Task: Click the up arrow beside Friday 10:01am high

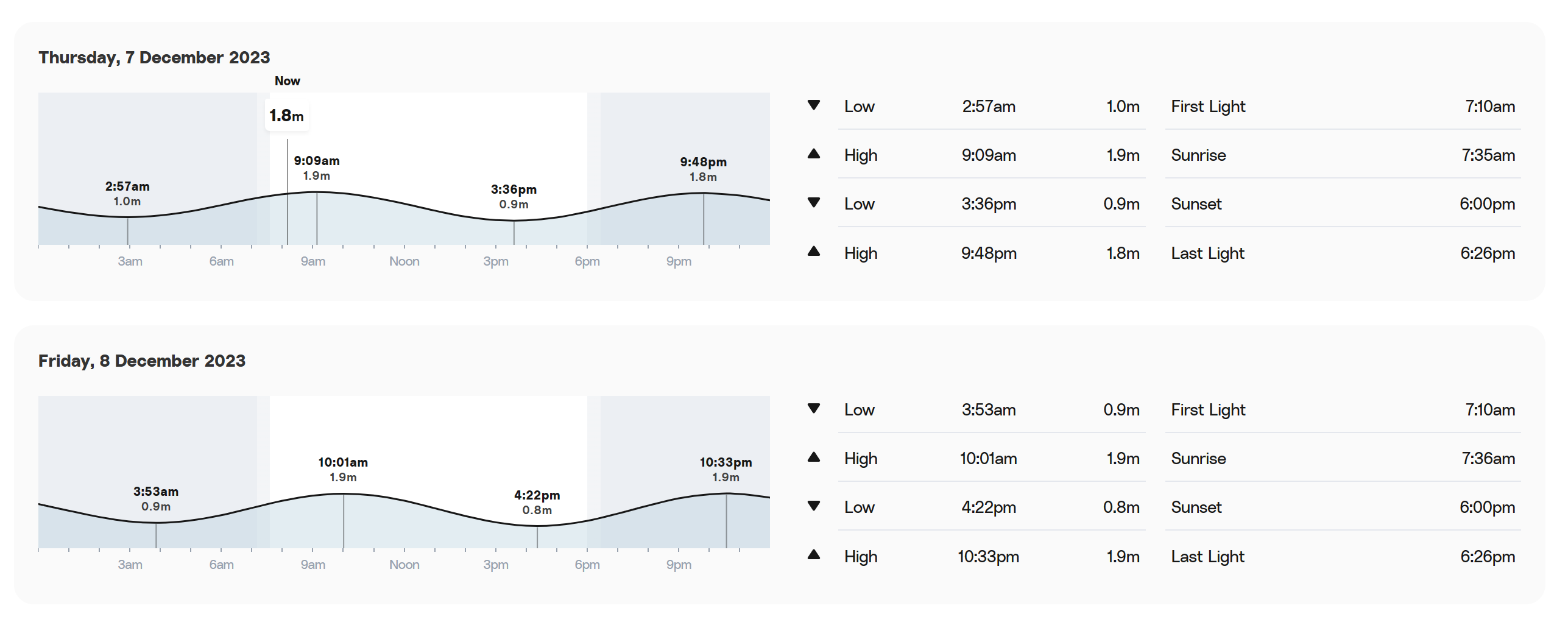Action: (x=813, y=457)
